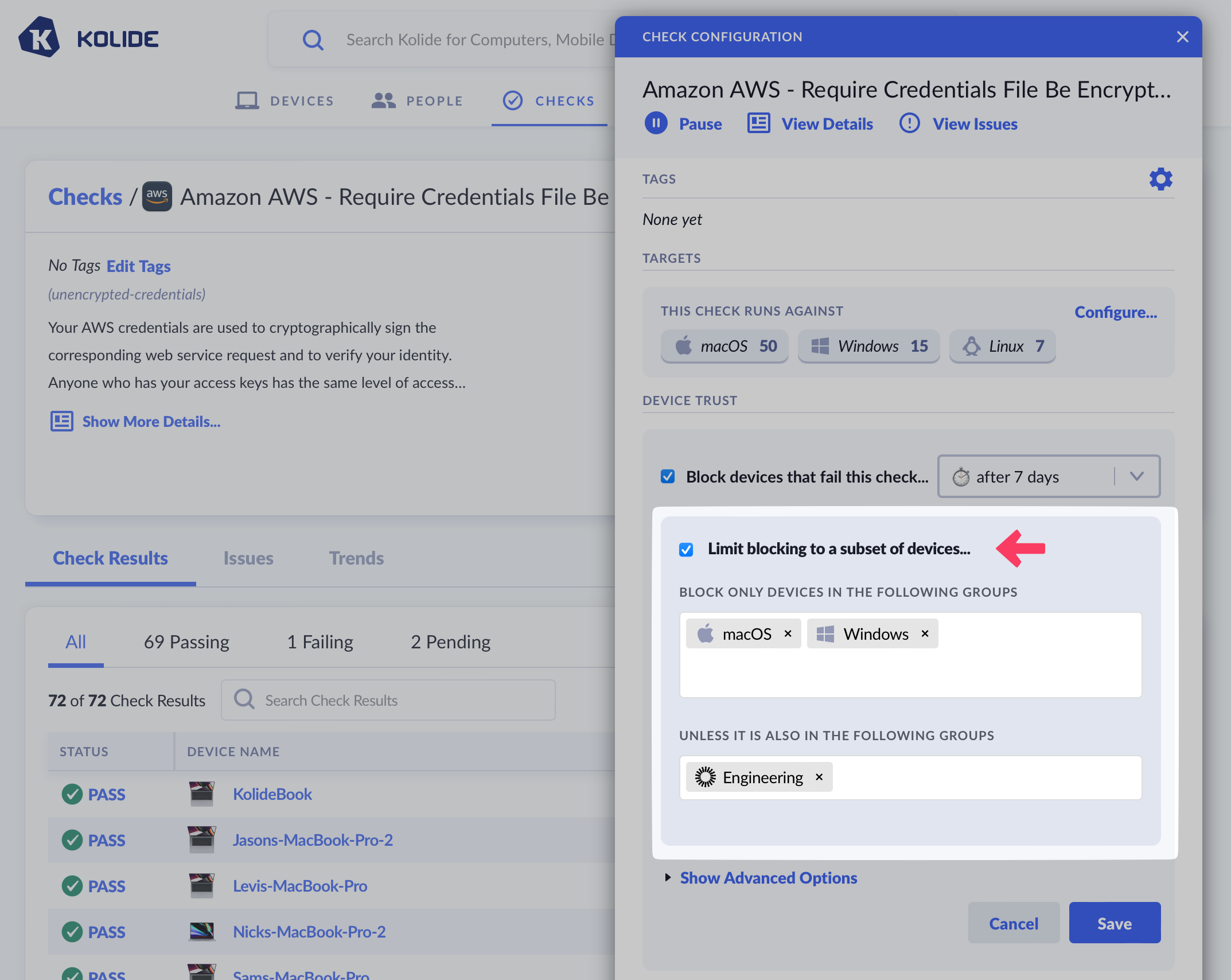Click the search magnifier icon in header
Viewport: 1231px width, 980px height.
[313, 40]
